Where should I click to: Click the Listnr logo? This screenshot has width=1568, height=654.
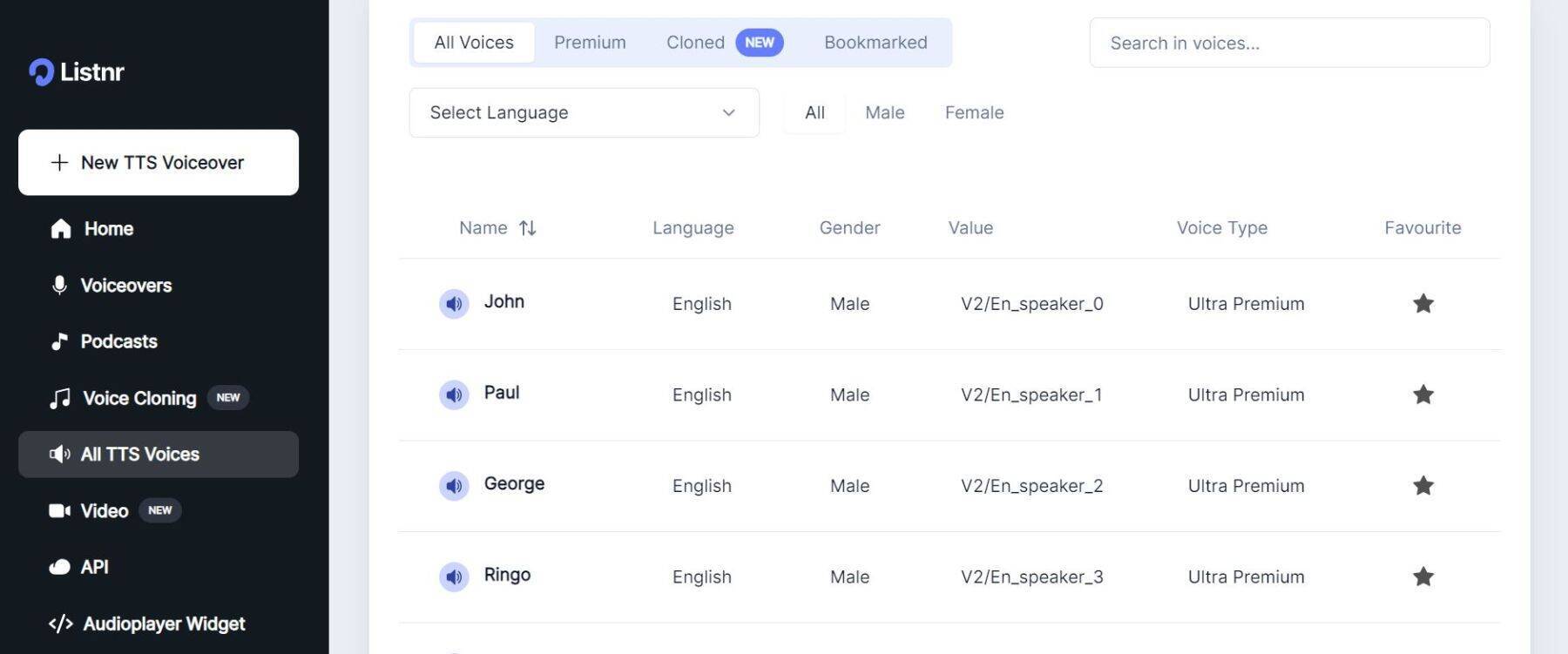(x=77, y=71)
